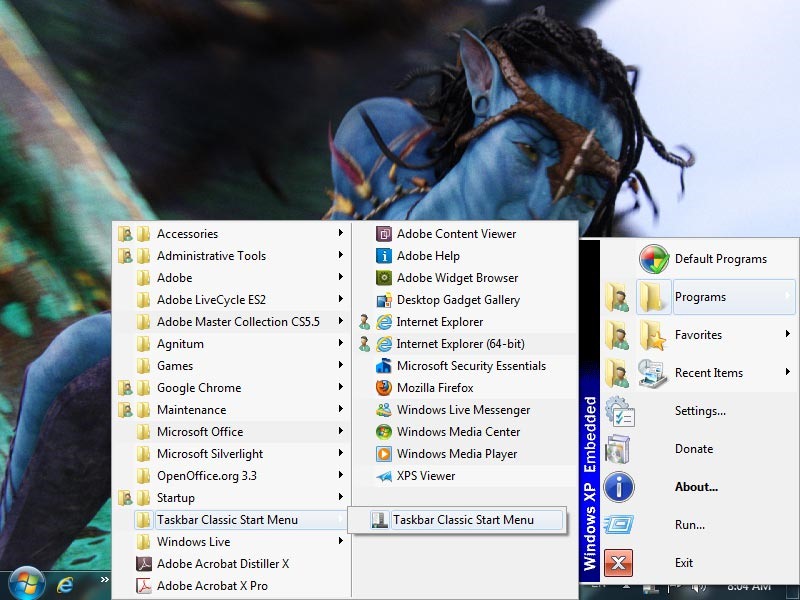This screenshot has height=600, width=800.
Task: Click the user folder icon beside Recent Items
Action: [x=617, y=373]
